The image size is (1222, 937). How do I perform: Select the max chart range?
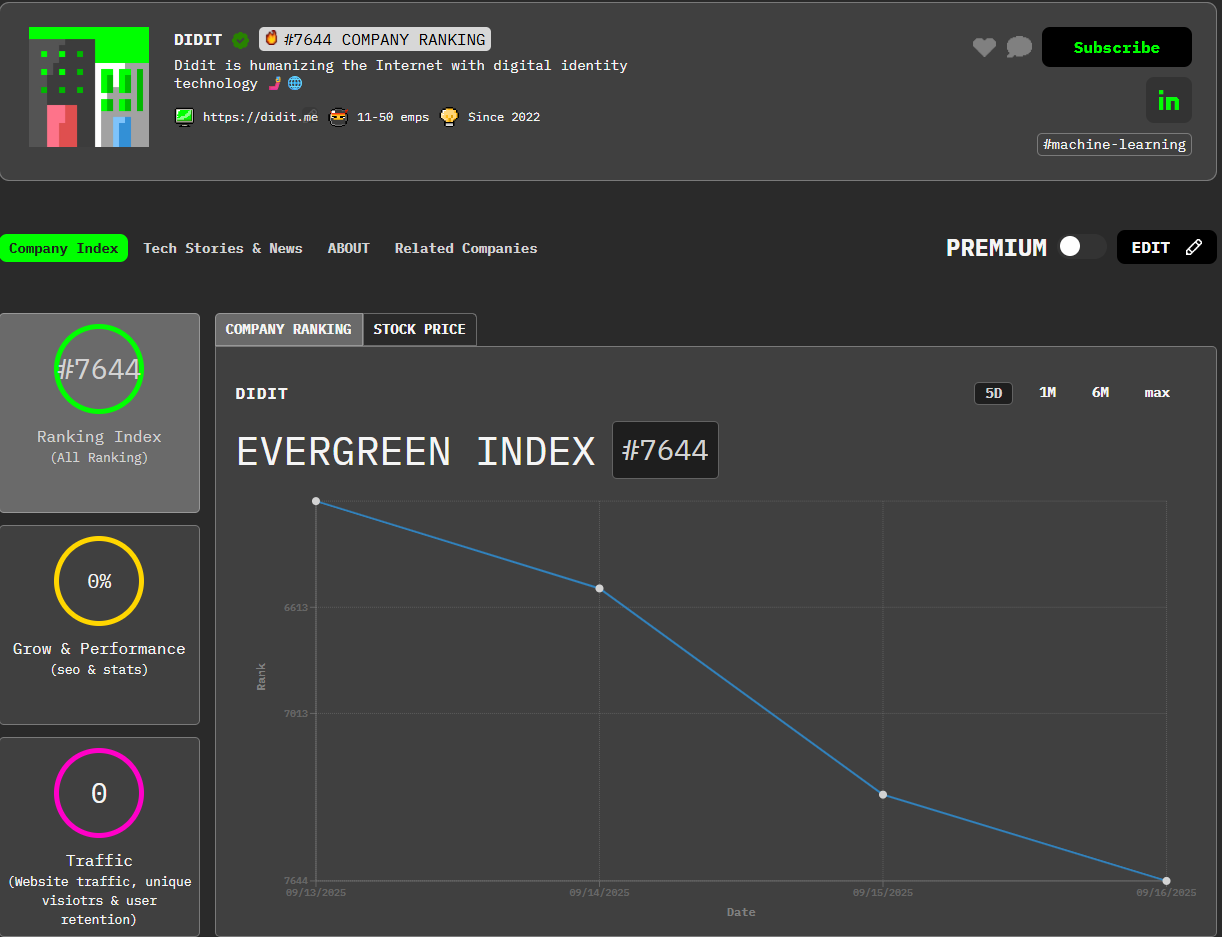(x=1157, y=393)
